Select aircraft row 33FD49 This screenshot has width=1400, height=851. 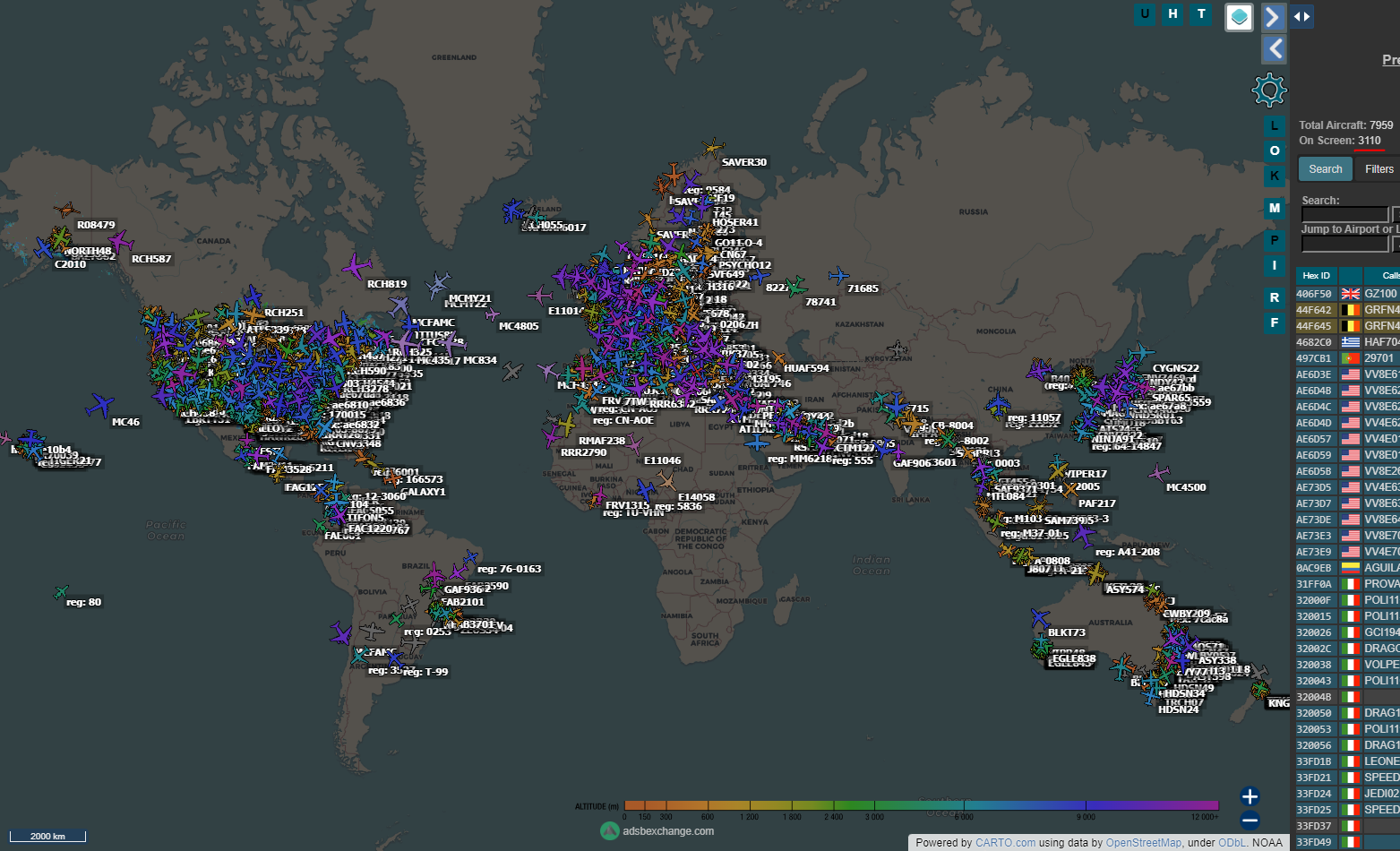1348,842
